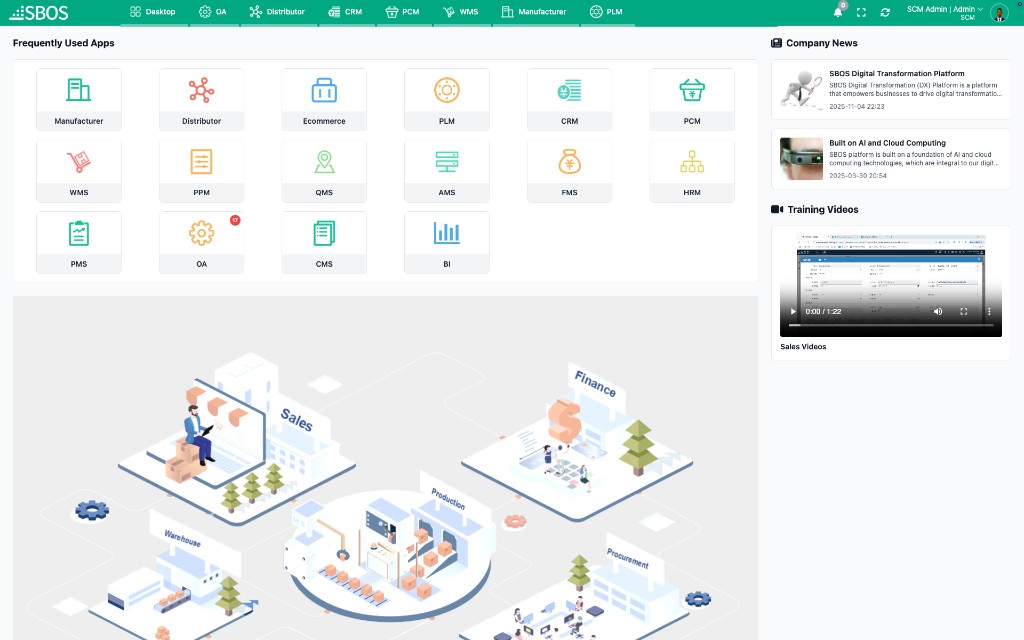Open the CRM app tile

pyautogui.click(x=569, y=99)
